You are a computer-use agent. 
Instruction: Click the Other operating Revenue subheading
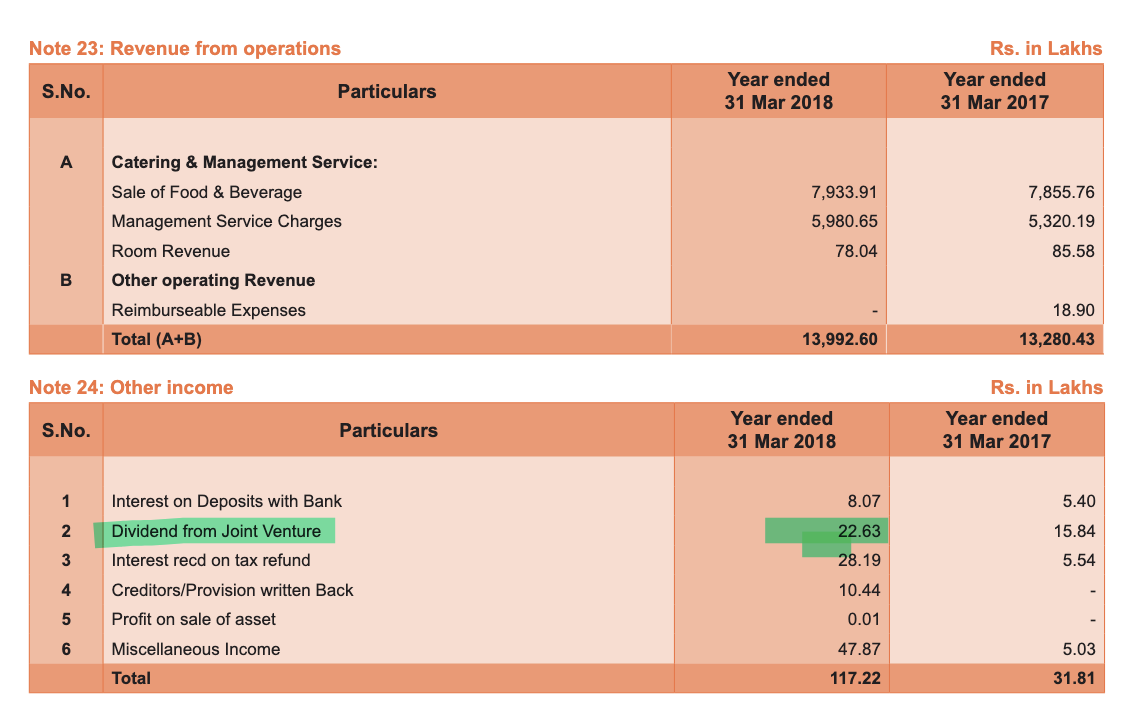point(213,280)
